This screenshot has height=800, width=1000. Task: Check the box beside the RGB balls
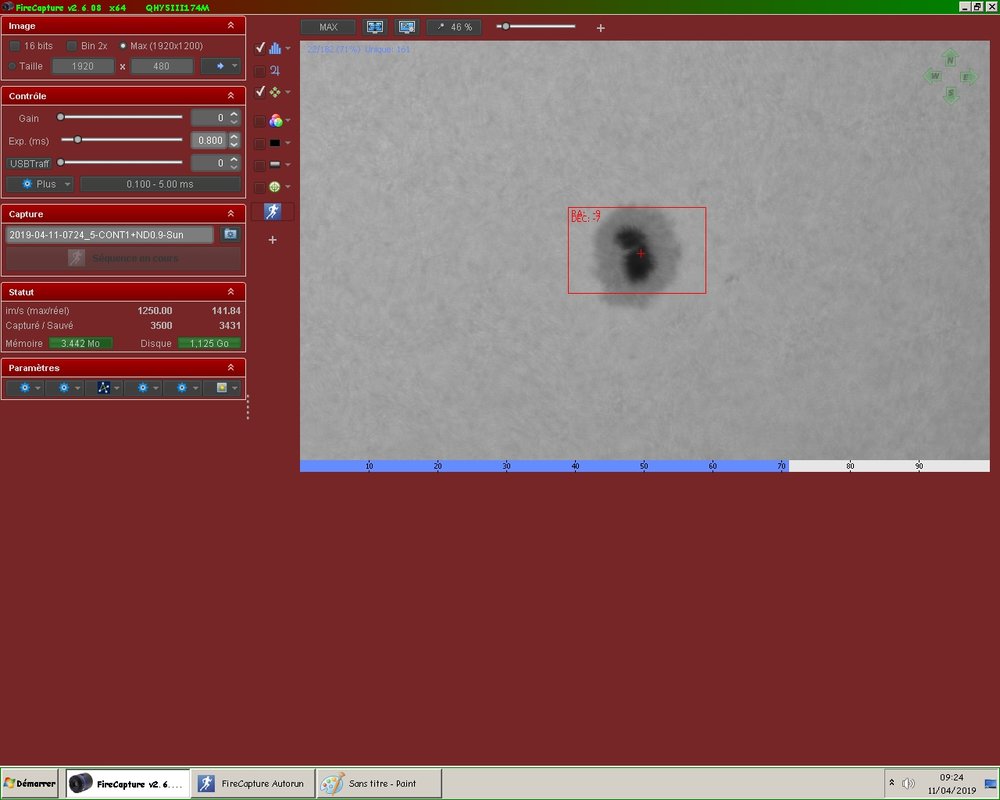pyautogui.click(x=260, y=121)
